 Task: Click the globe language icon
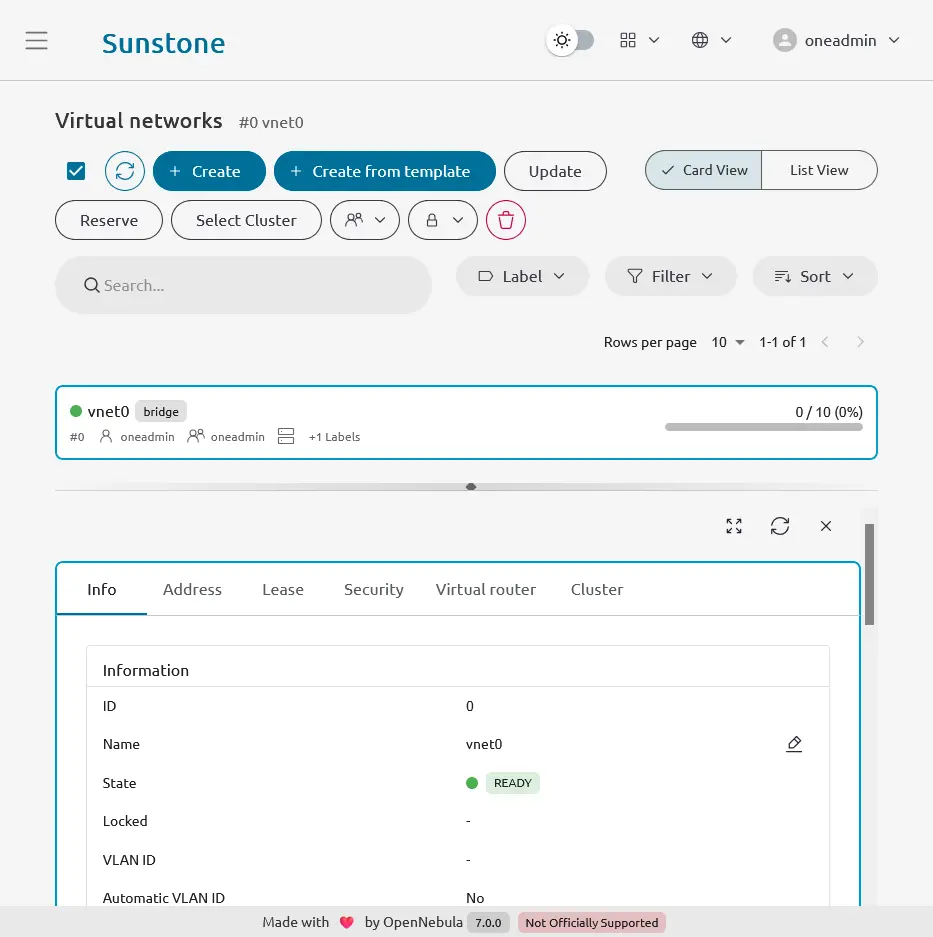(700, 40)
